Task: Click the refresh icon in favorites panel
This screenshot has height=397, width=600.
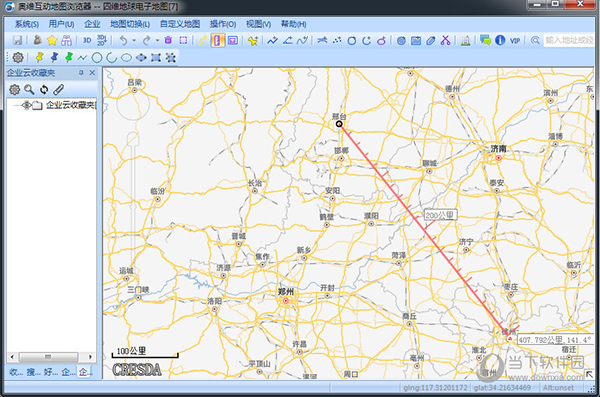Action: 44,90
